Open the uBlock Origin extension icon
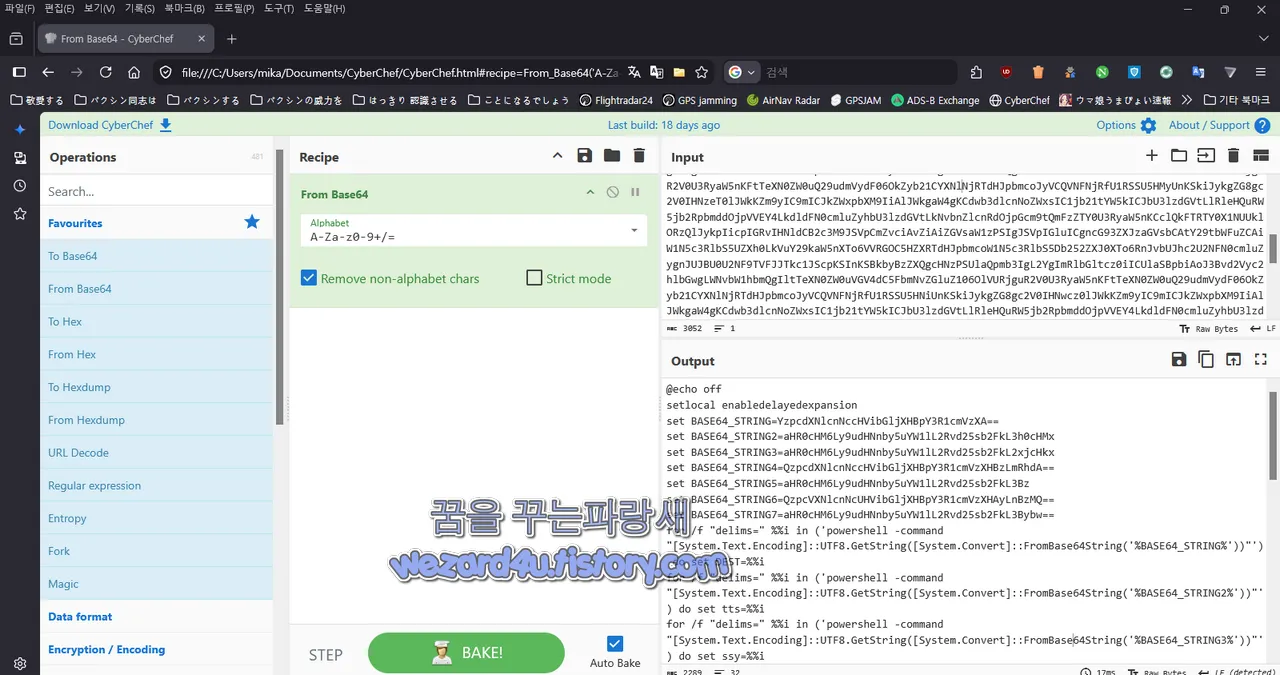This screenshot has width=1280, height=675. pyautogui.click(x=1006, y=72)
